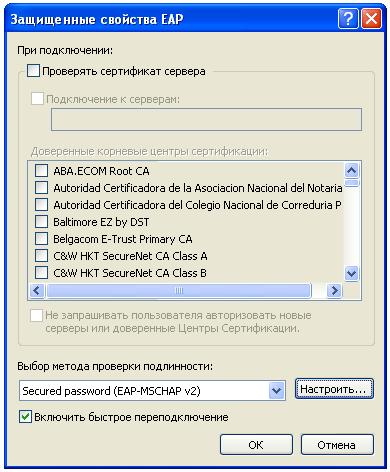Click the list scroll up arrow
The image size is (390, 472).
[x=352, y=171]
